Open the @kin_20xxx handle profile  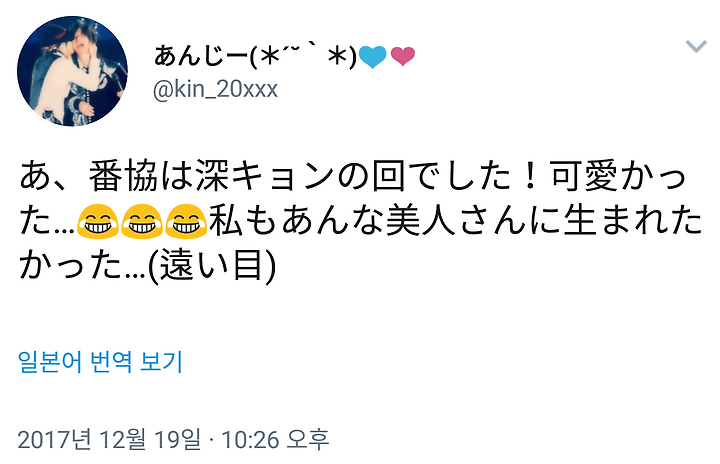pyautogui.click(x=215, y=89)
